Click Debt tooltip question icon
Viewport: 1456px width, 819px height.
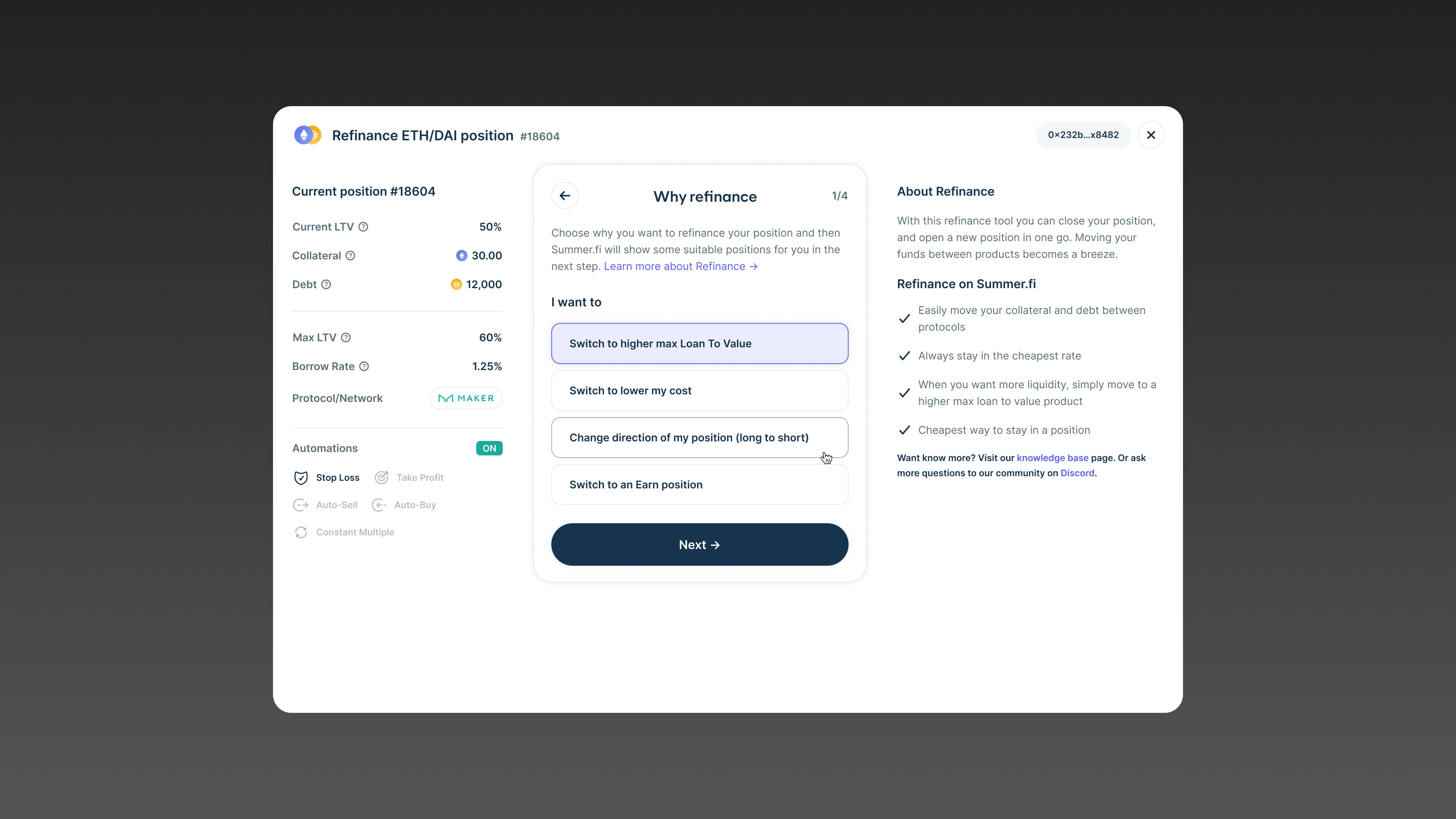click(x=326, y=284)
